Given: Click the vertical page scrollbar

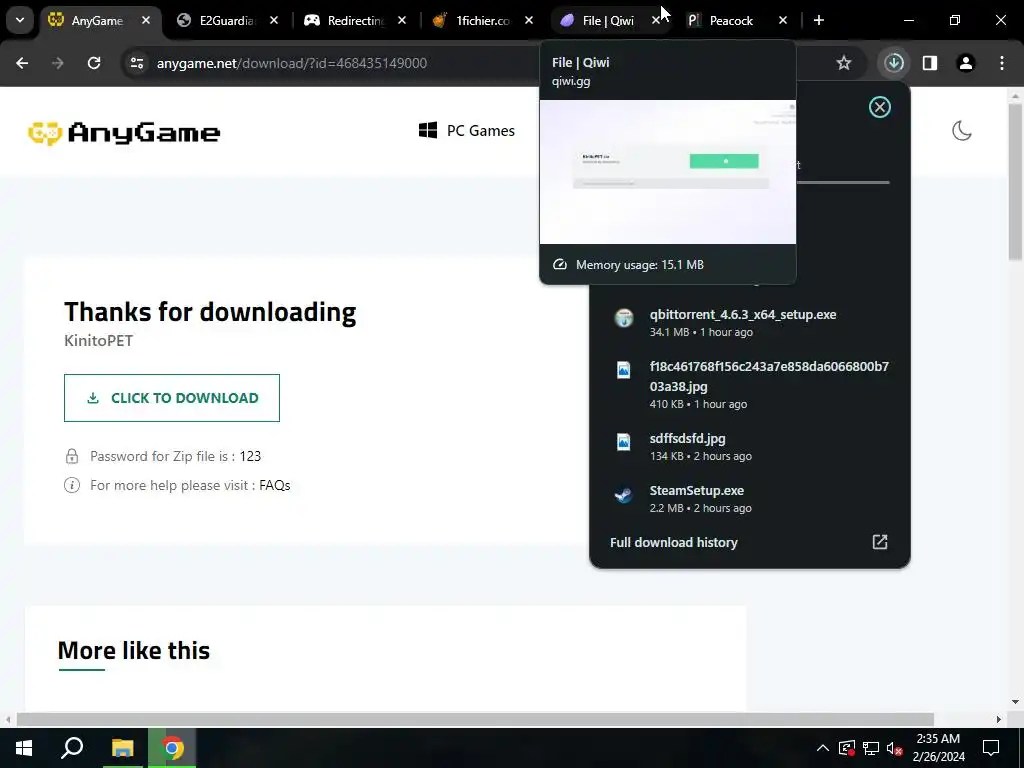Looking at the screenshot, I should (1015, 182).
